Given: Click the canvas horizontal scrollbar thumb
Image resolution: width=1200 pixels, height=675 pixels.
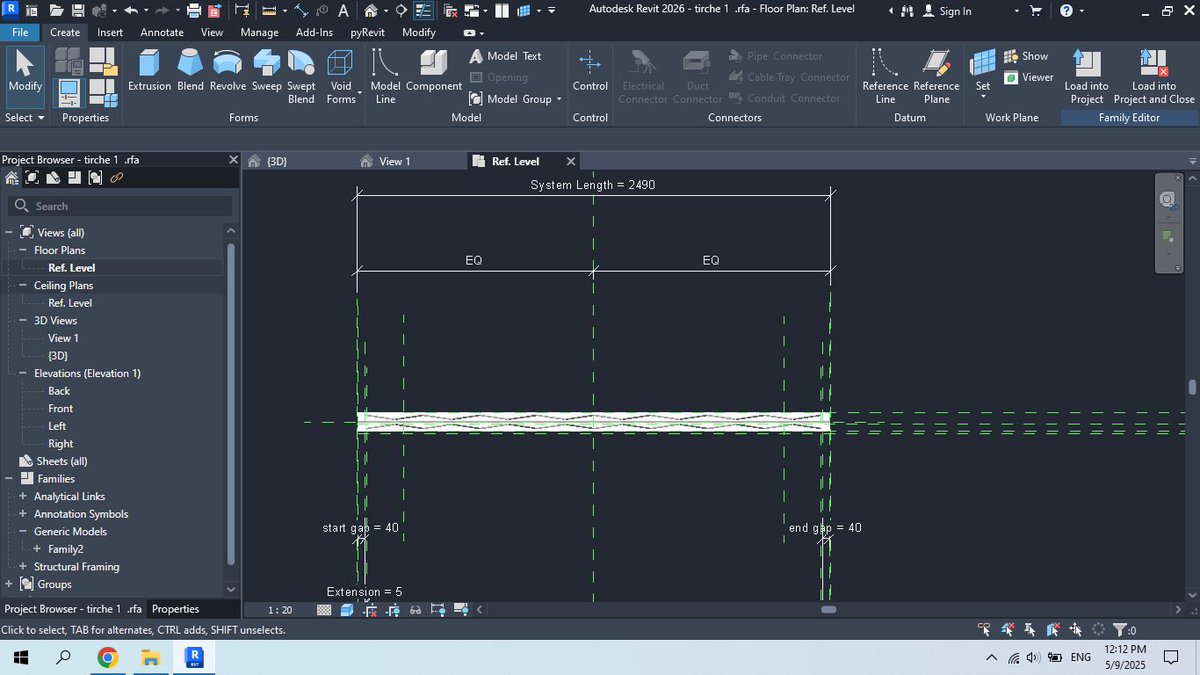Looking at the screenshot, I should point(828,609).
